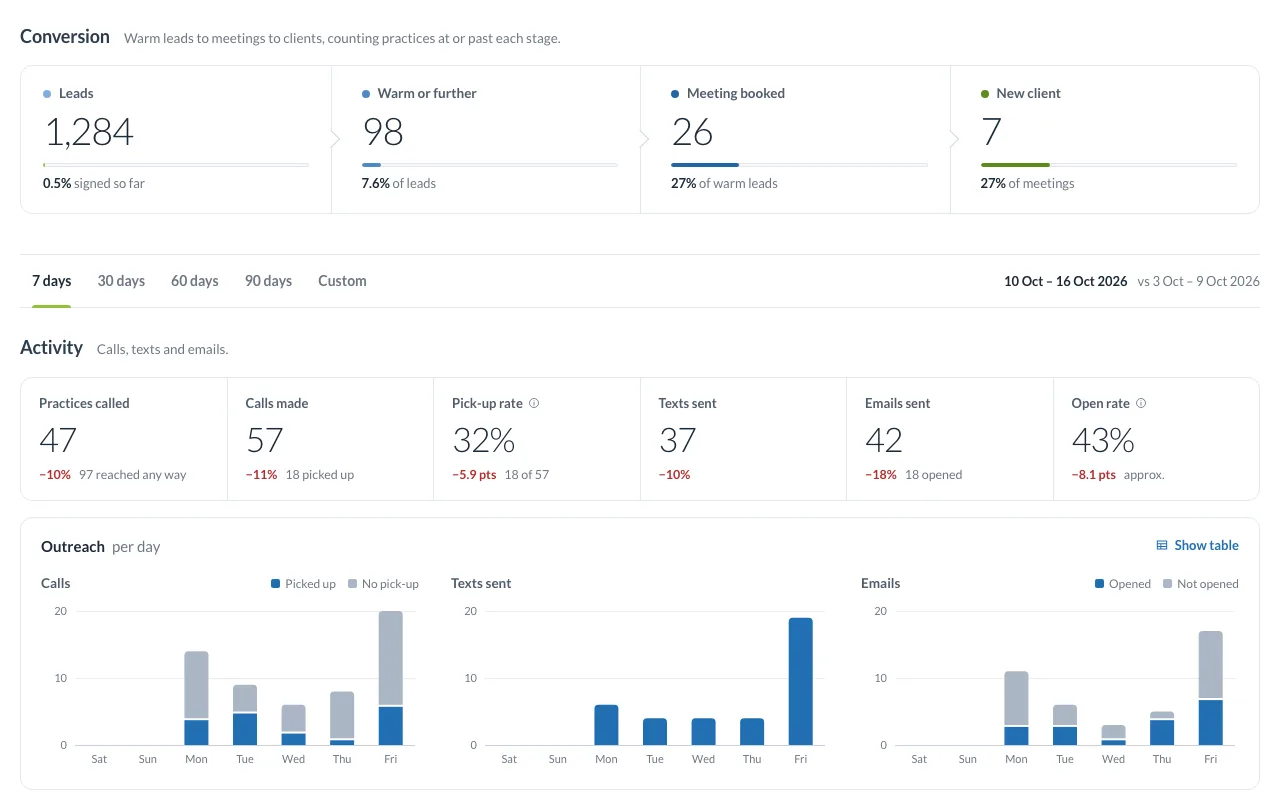Click the Warm or further progress bar
1280x810 pixels.
(x=489, y=165)
